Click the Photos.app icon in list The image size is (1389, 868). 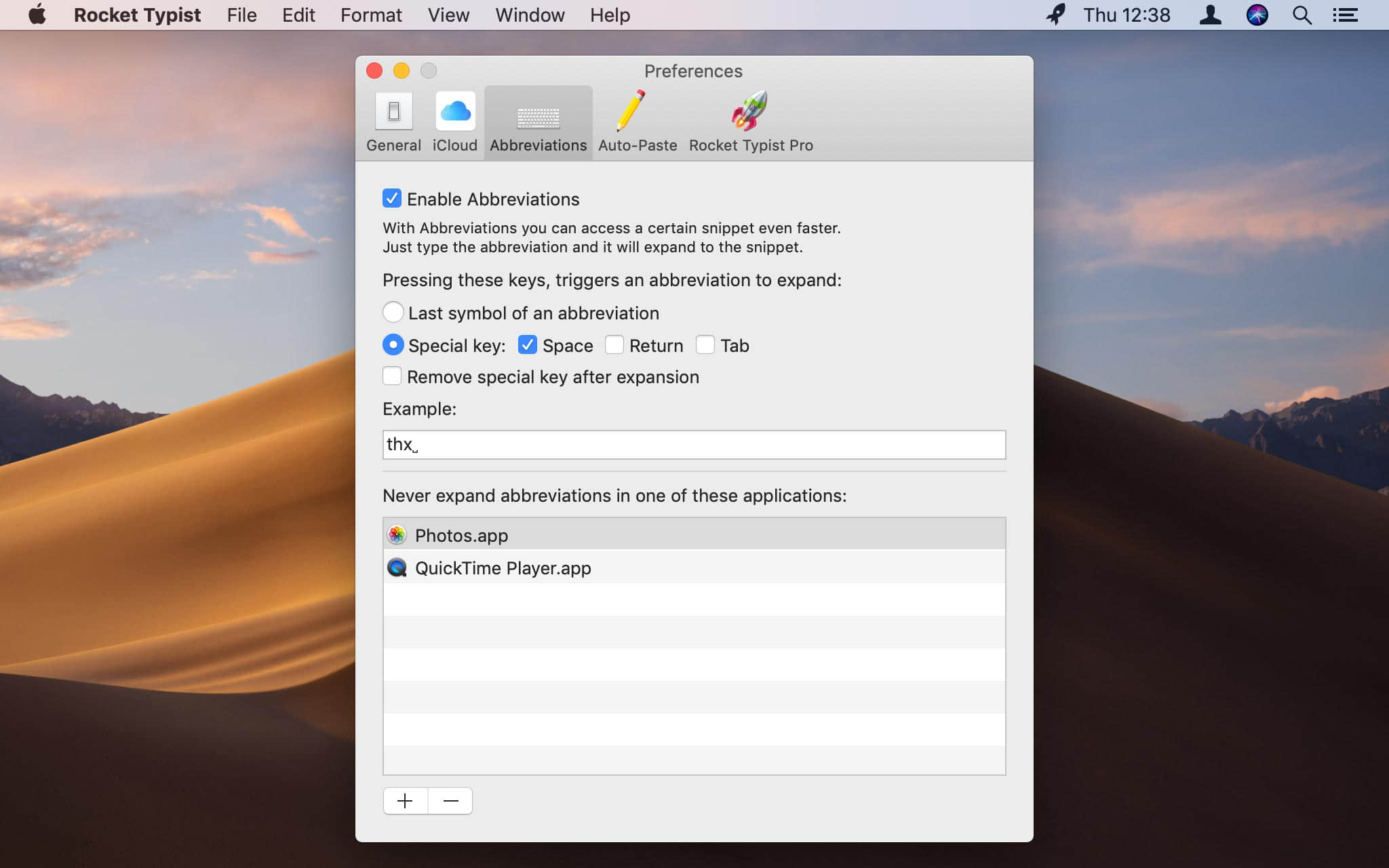coord(397,535)
